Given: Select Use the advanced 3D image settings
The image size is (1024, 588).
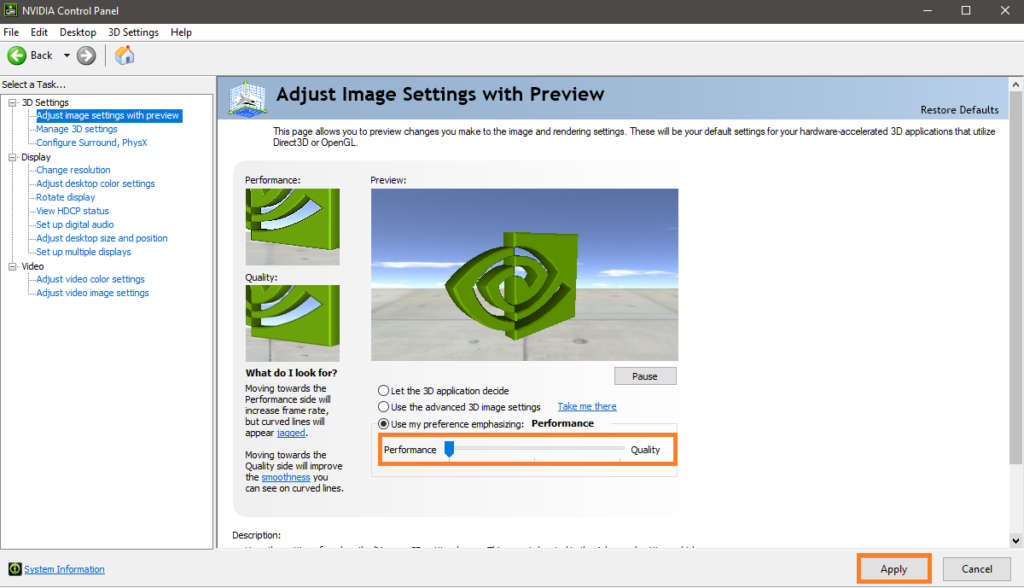Looking at the screenshot, I should (x=383, y=406).
